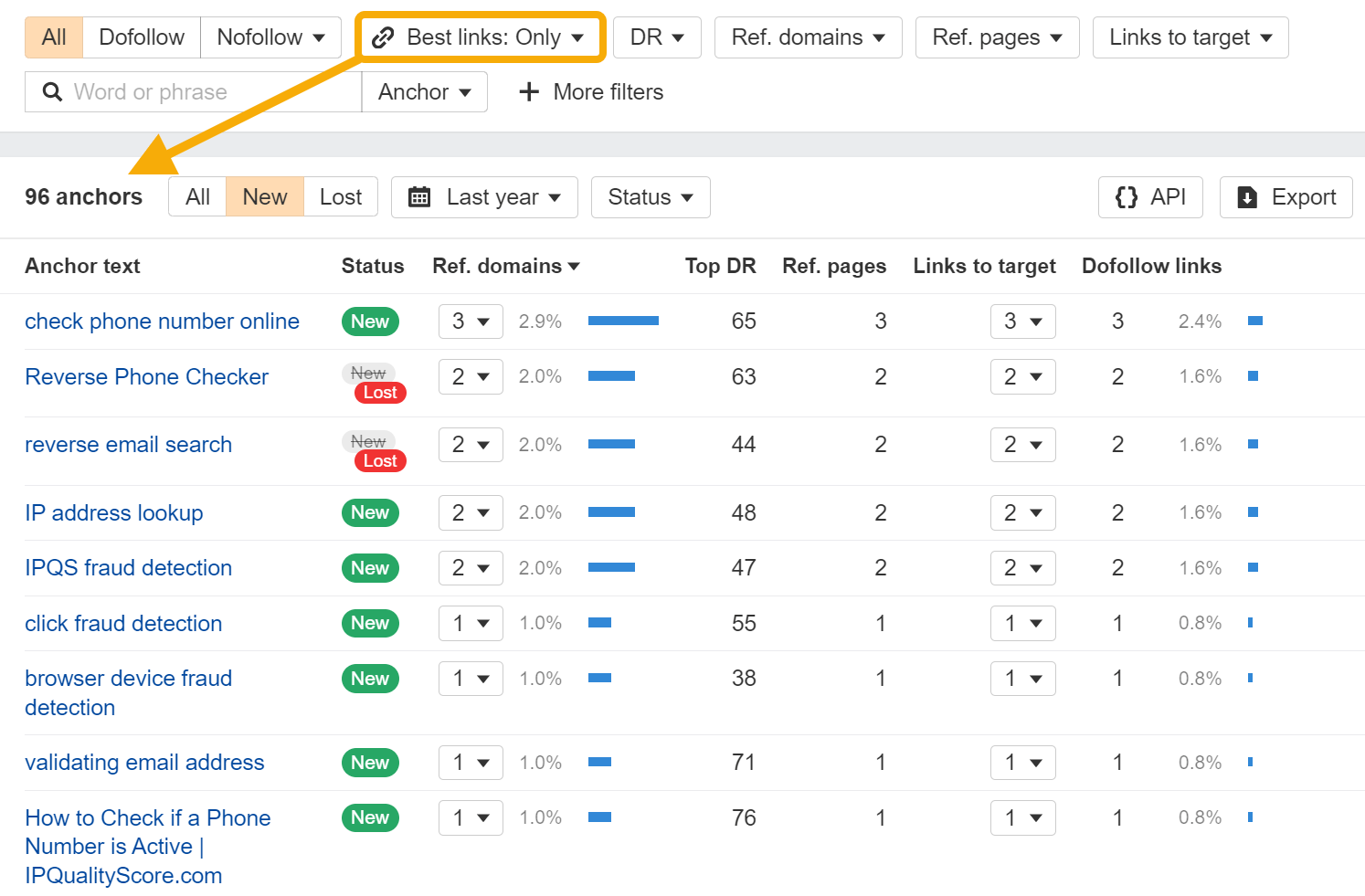This screenshot has width=1365, height=896.
Task: Switch to the Lost tab
Action: click(x=340, y=196)
